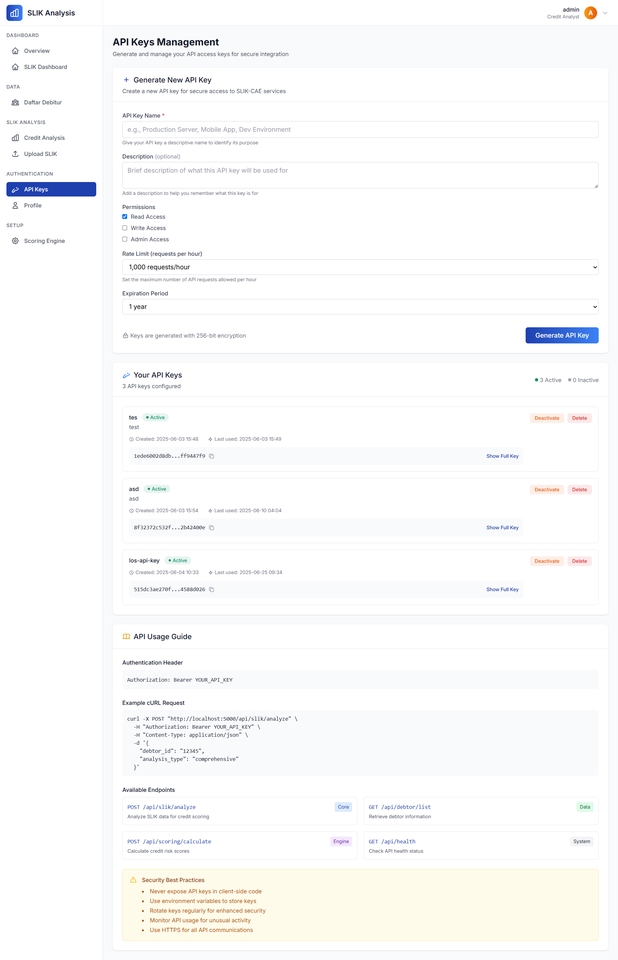Click the book icon beside API Usage Guide
618x960 pixels.
[126, 637]
